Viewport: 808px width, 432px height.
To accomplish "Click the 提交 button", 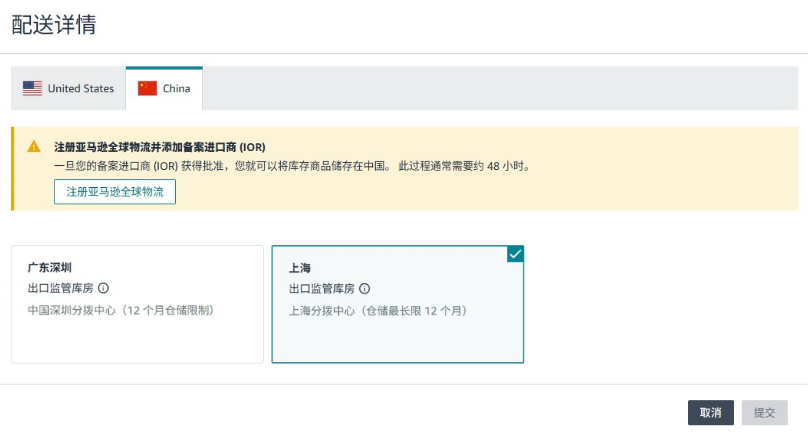I will point(765,412).
